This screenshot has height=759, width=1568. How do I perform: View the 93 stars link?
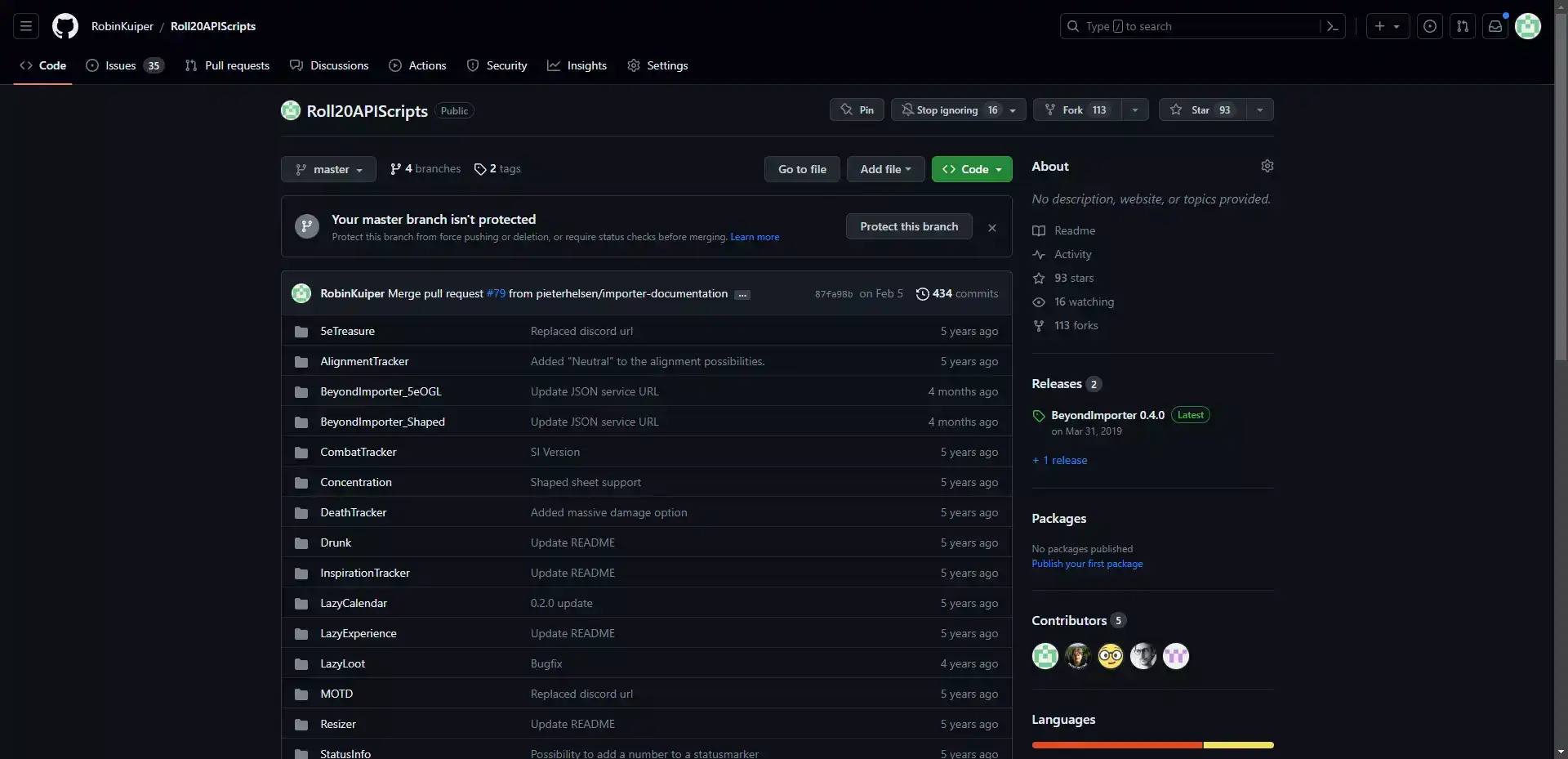(1062, 278)
